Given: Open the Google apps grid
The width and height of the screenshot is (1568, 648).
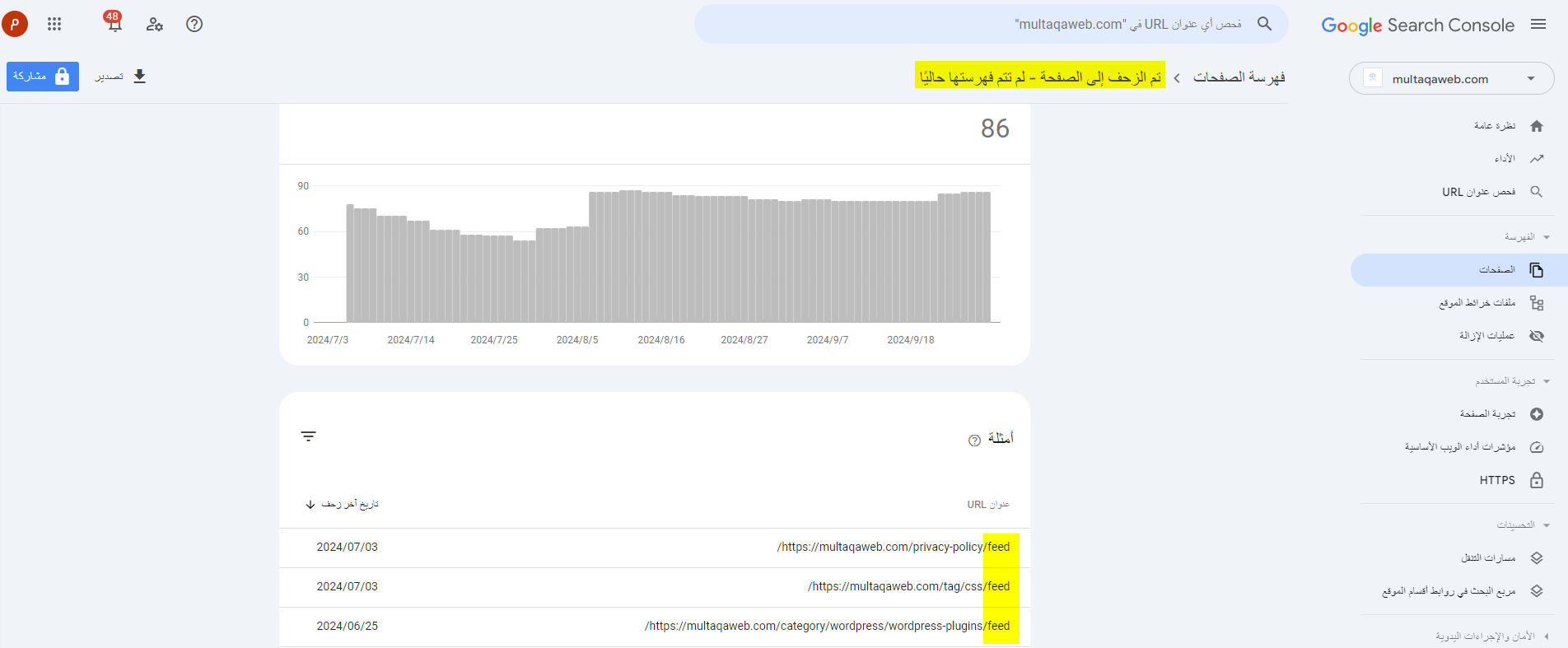Looking at the screenshot, I should click(x=54, y=24).
